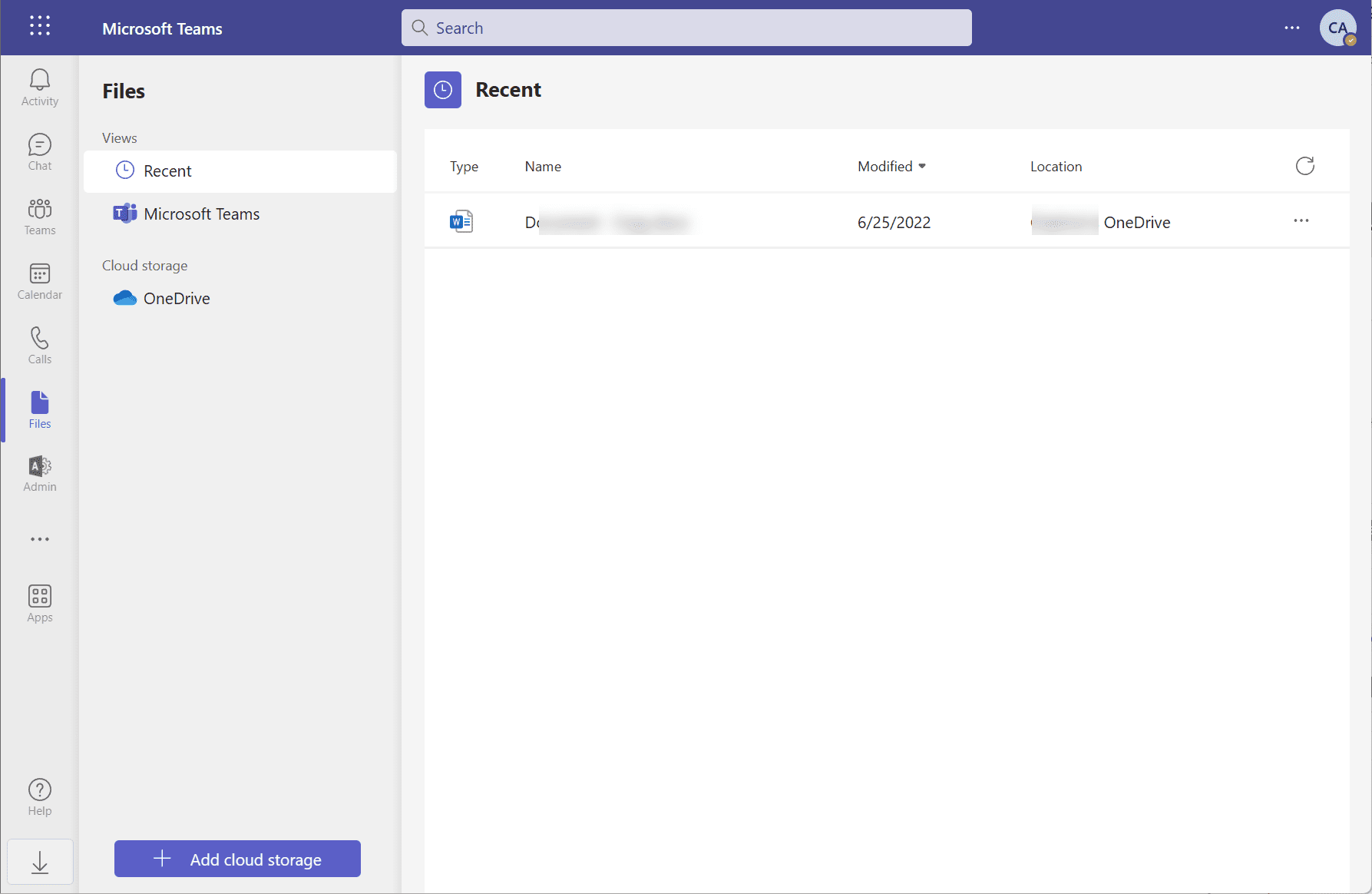This screenshot has height=894, width=1372.
Task: Open the CA profile avatar
Action: click(1337, 28)
